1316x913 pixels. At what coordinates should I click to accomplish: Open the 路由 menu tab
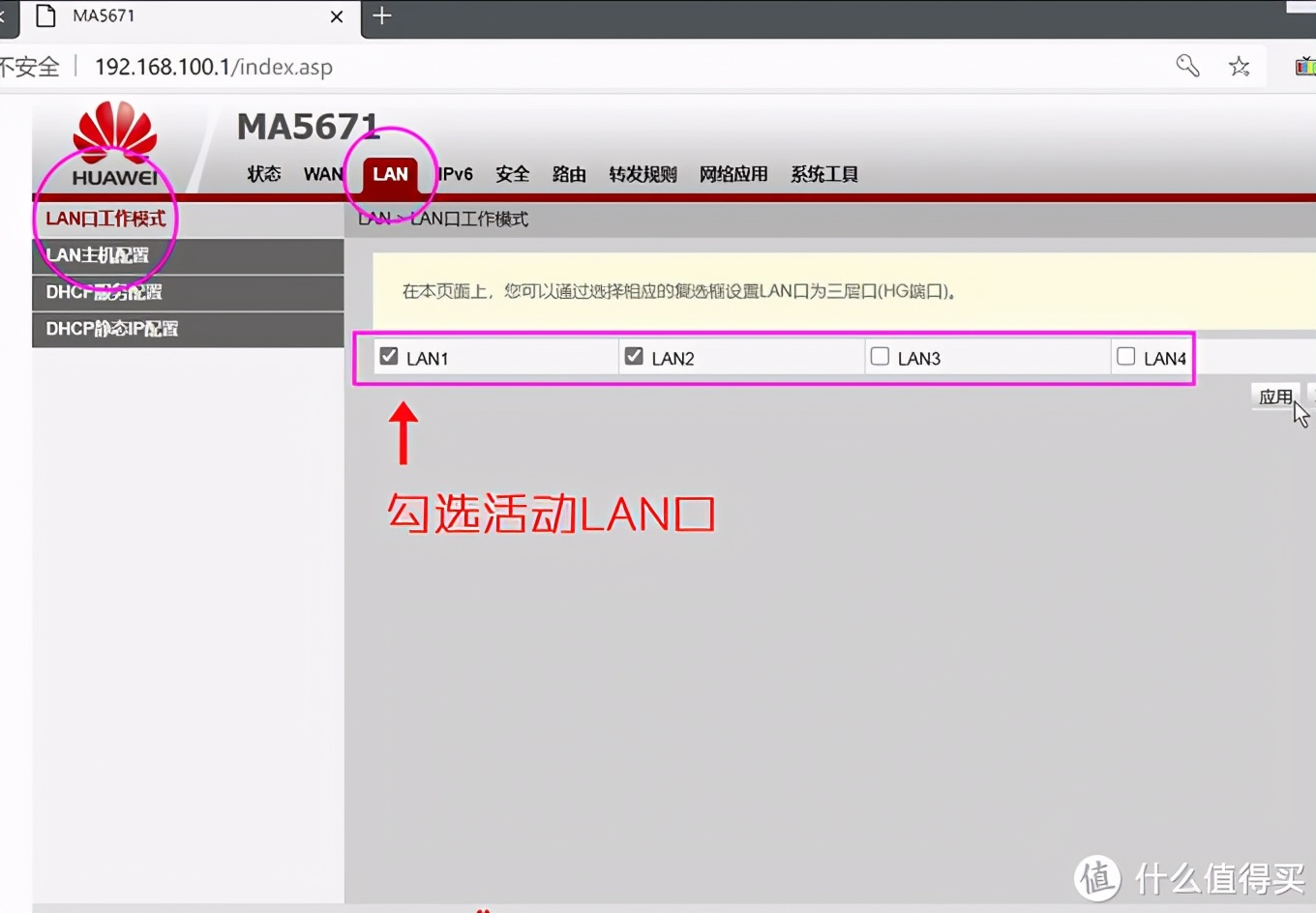(x=569, y=174)
